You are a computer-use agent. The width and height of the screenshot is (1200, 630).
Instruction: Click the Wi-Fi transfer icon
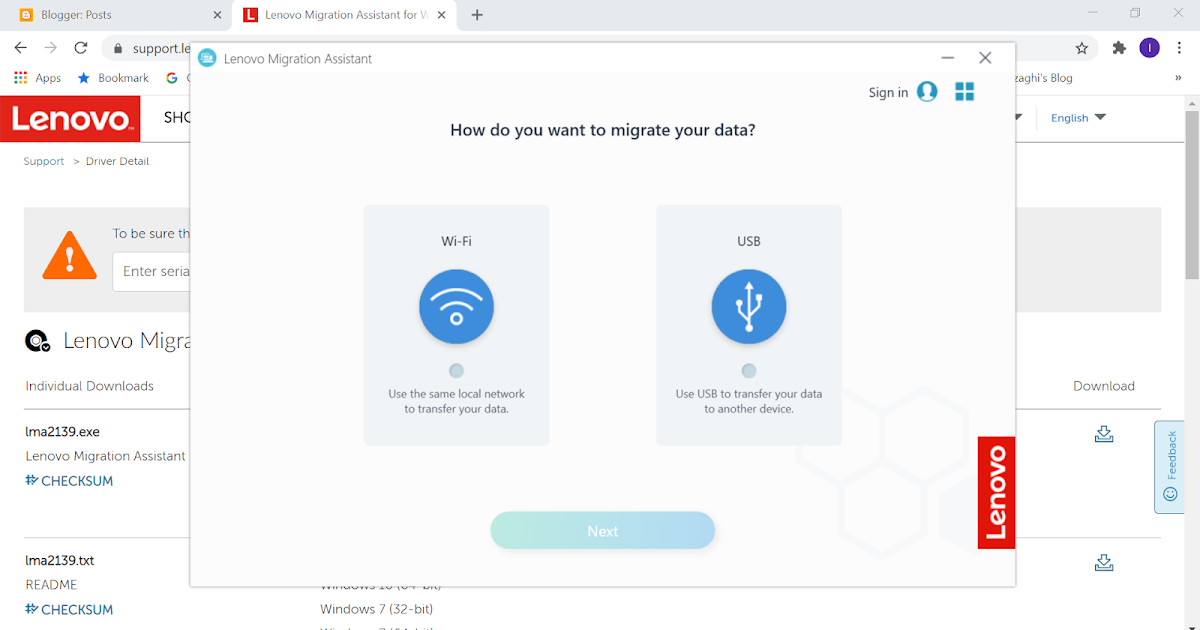coord(456,307)
